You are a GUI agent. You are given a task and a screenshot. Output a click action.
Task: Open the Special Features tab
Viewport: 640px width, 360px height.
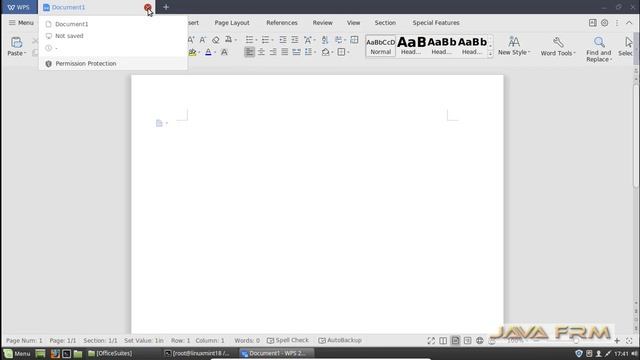(x=436, y=23)
